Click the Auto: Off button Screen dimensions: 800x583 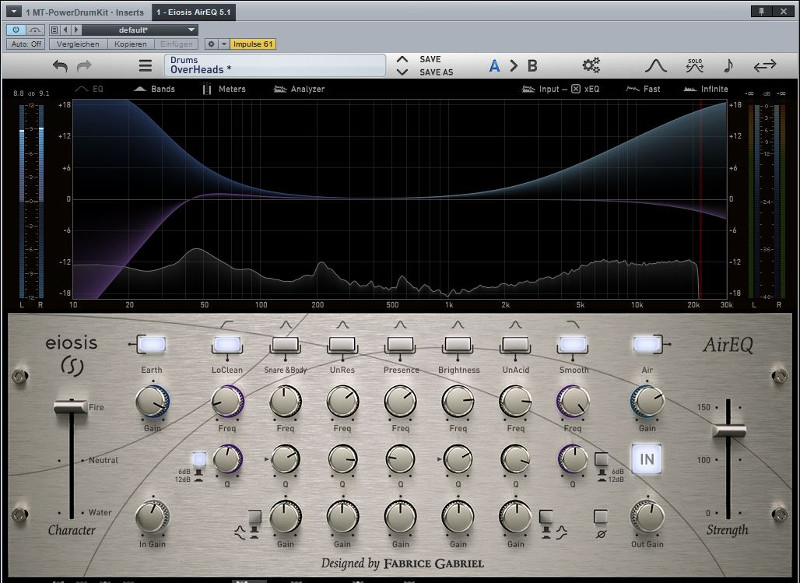click(26, 44)
